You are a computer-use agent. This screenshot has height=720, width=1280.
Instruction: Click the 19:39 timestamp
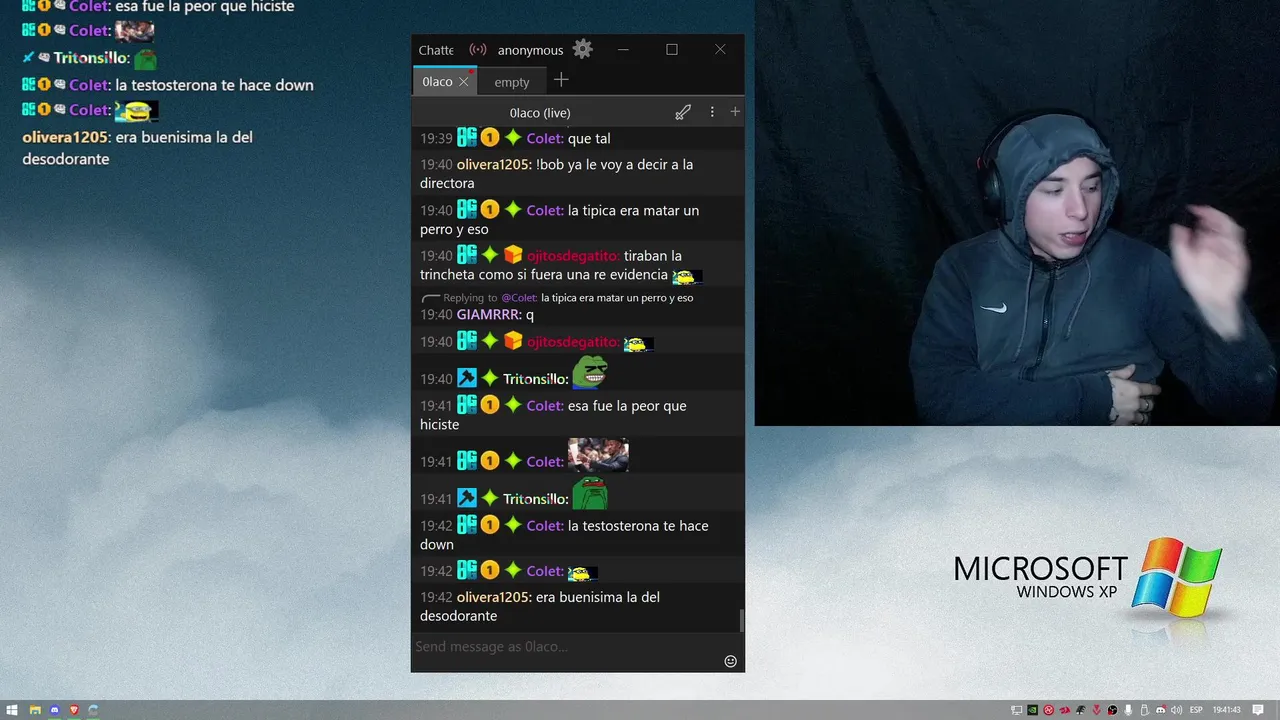[x=436, y=139]
